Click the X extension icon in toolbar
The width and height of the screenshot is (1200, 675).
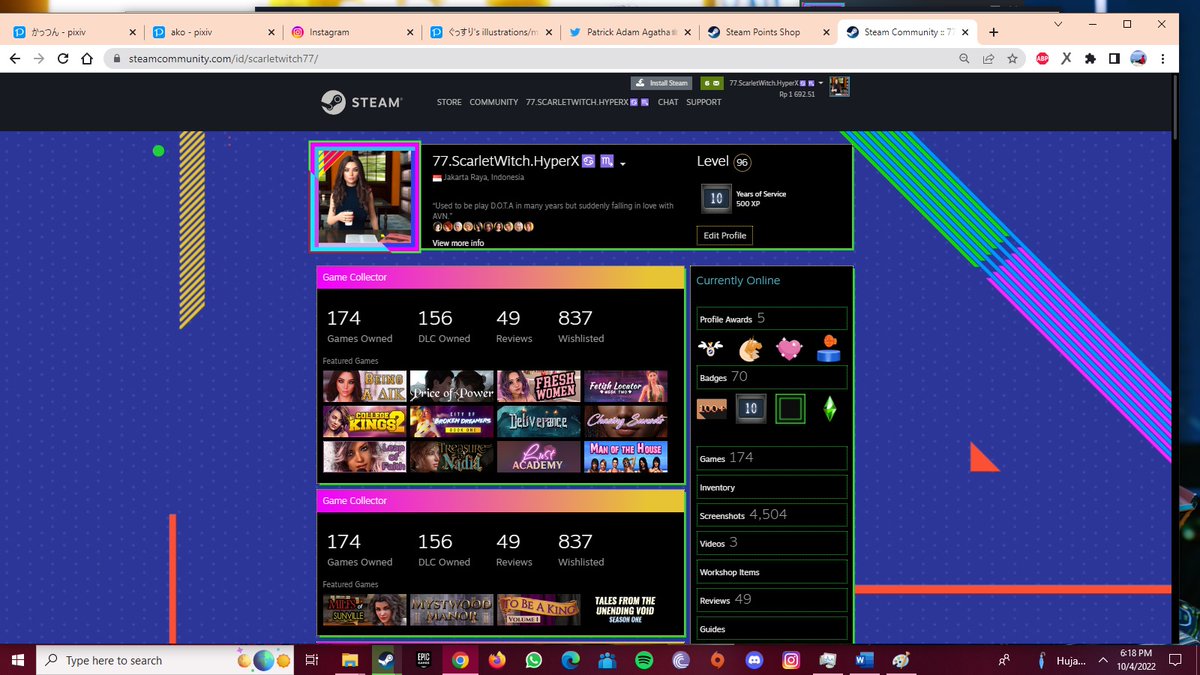point(1066,59)
